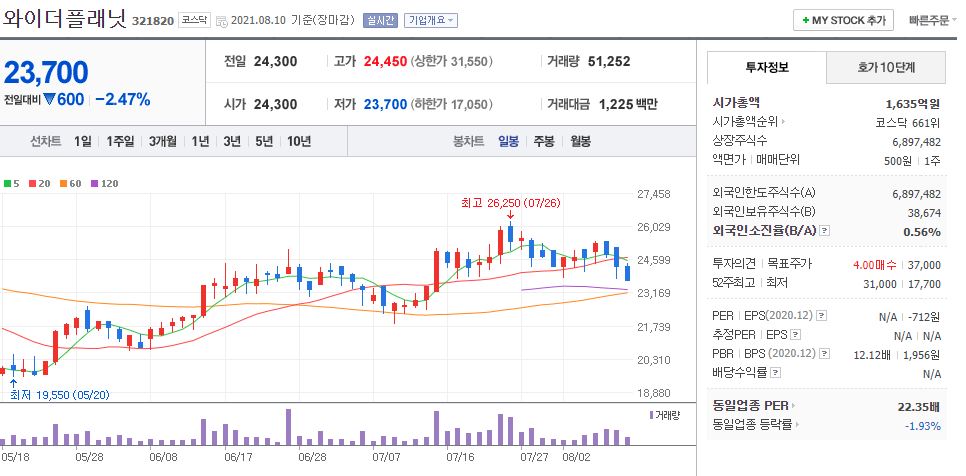Viewport: 966px width, 476px height.
Task: Click the purple 120-day moving average swatch
Action: [94, 184]
